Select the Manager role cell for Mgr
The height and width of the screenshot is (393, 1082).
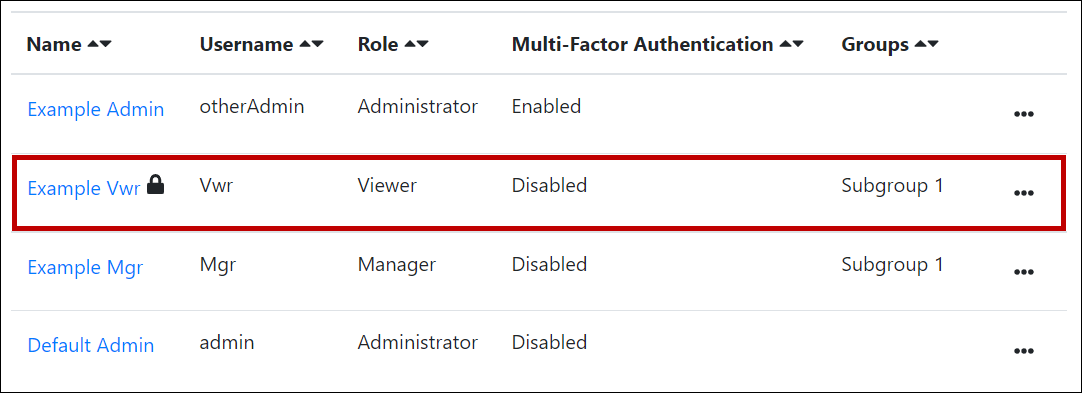point(397,265)
